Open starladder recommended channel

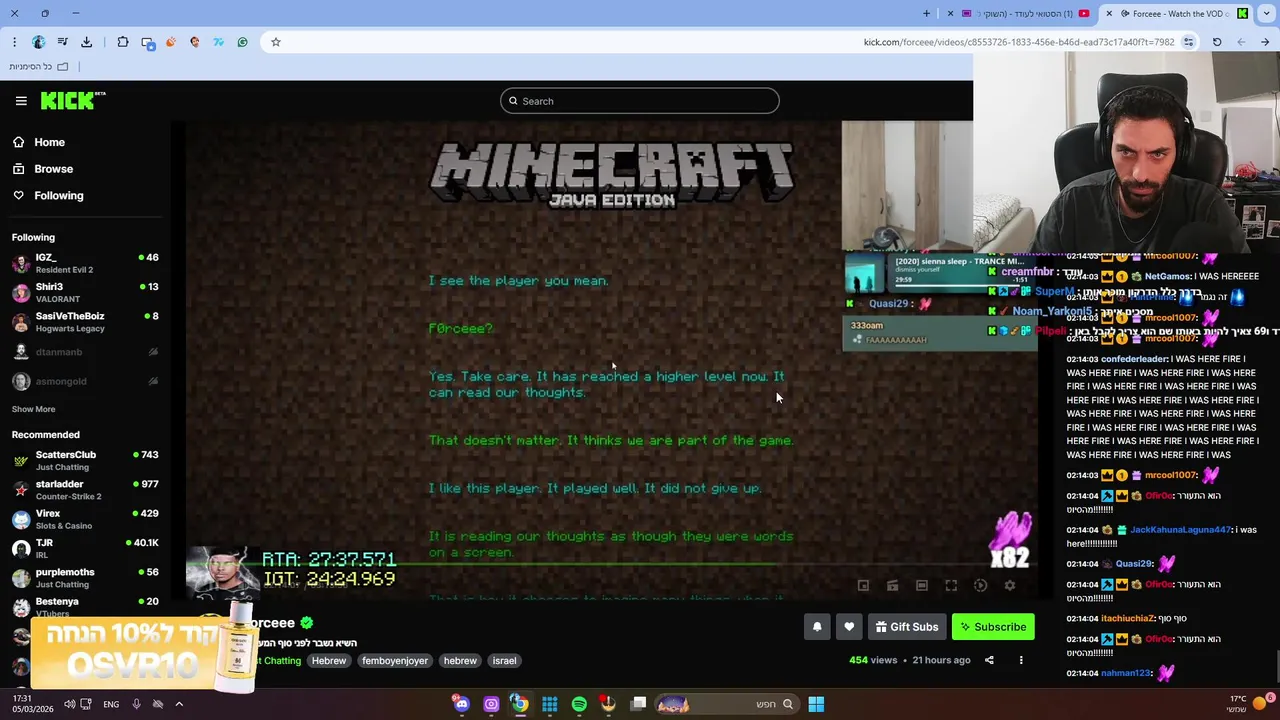point(85,490)
